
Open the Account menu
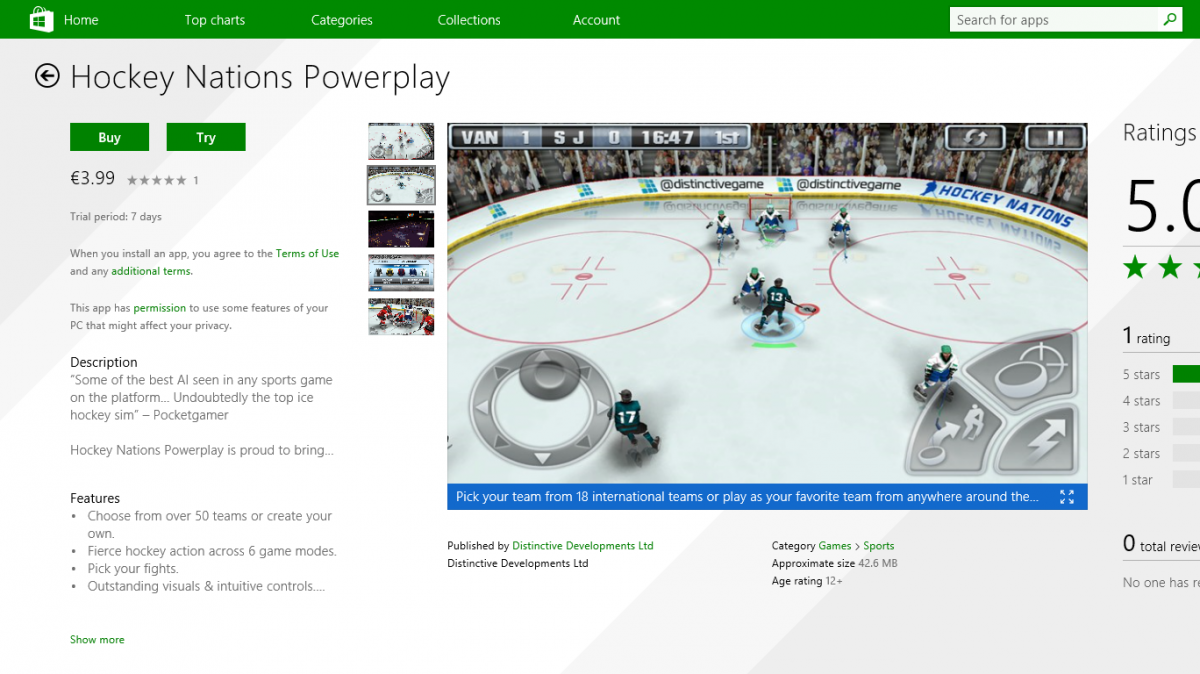[x=596, y=20]
